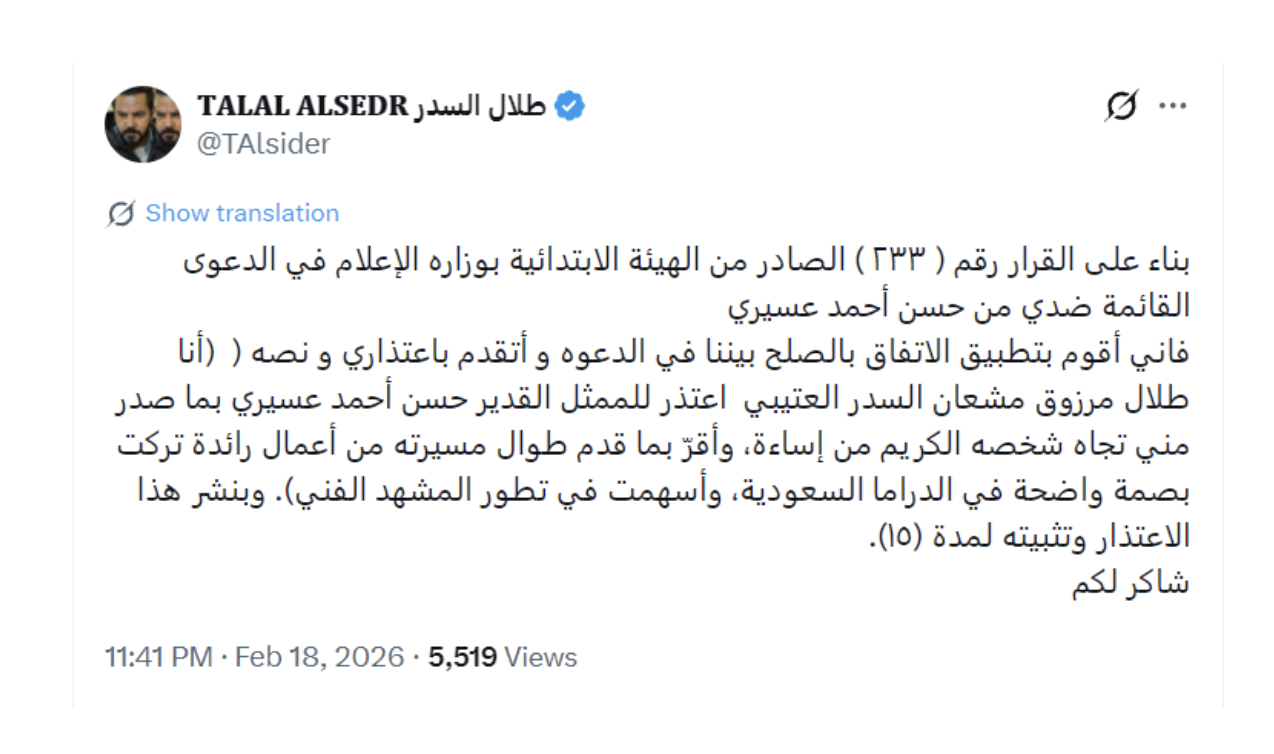Click the Show translation link

coord(242,213)
